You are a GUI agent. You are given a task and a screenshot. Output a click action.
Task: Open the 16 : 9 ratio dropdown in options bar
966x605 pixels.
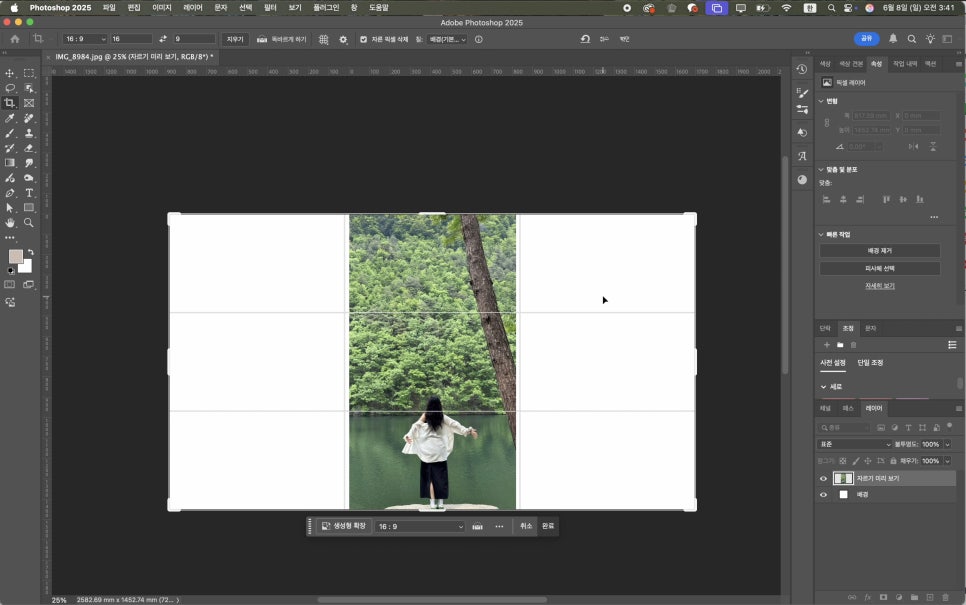(84, 39)
